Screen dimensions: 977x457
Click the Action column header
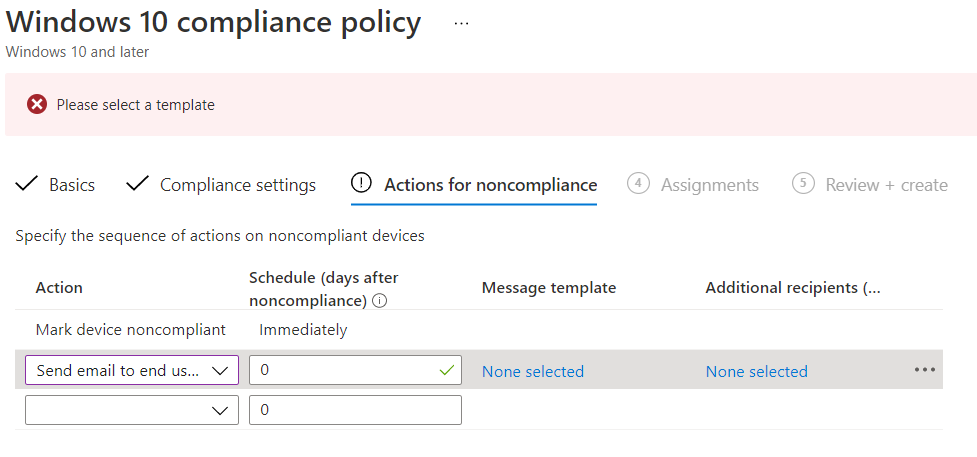pyautogui.click(x=59, y=287)
